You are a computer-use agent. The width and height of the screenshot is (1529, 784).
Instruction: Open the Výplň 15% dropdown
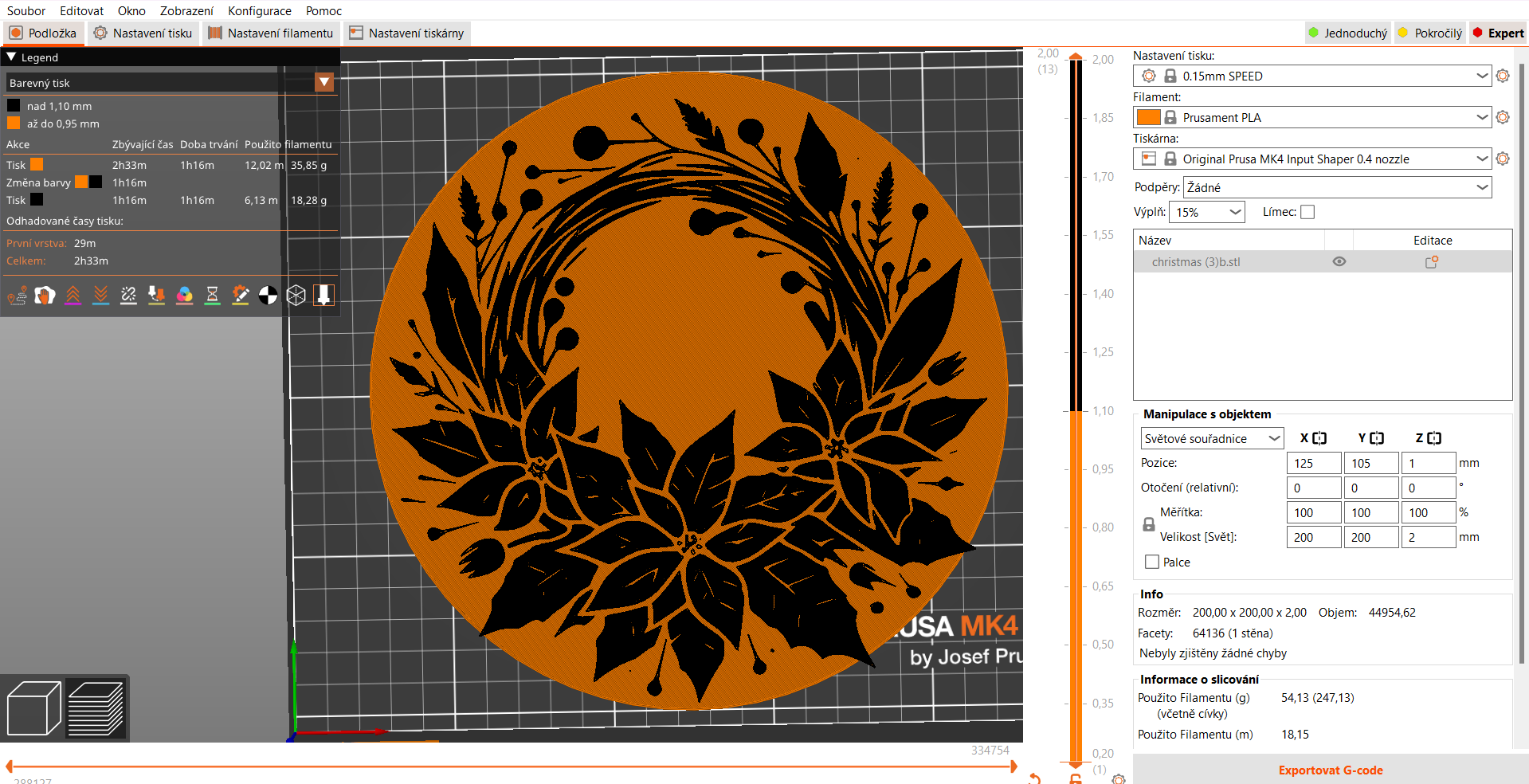coord(1206,212)
